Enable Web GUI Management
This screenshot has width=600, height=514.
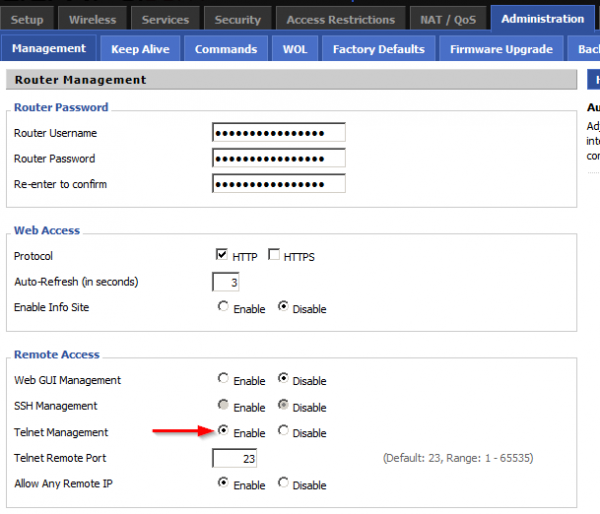(x=223, y=380)
